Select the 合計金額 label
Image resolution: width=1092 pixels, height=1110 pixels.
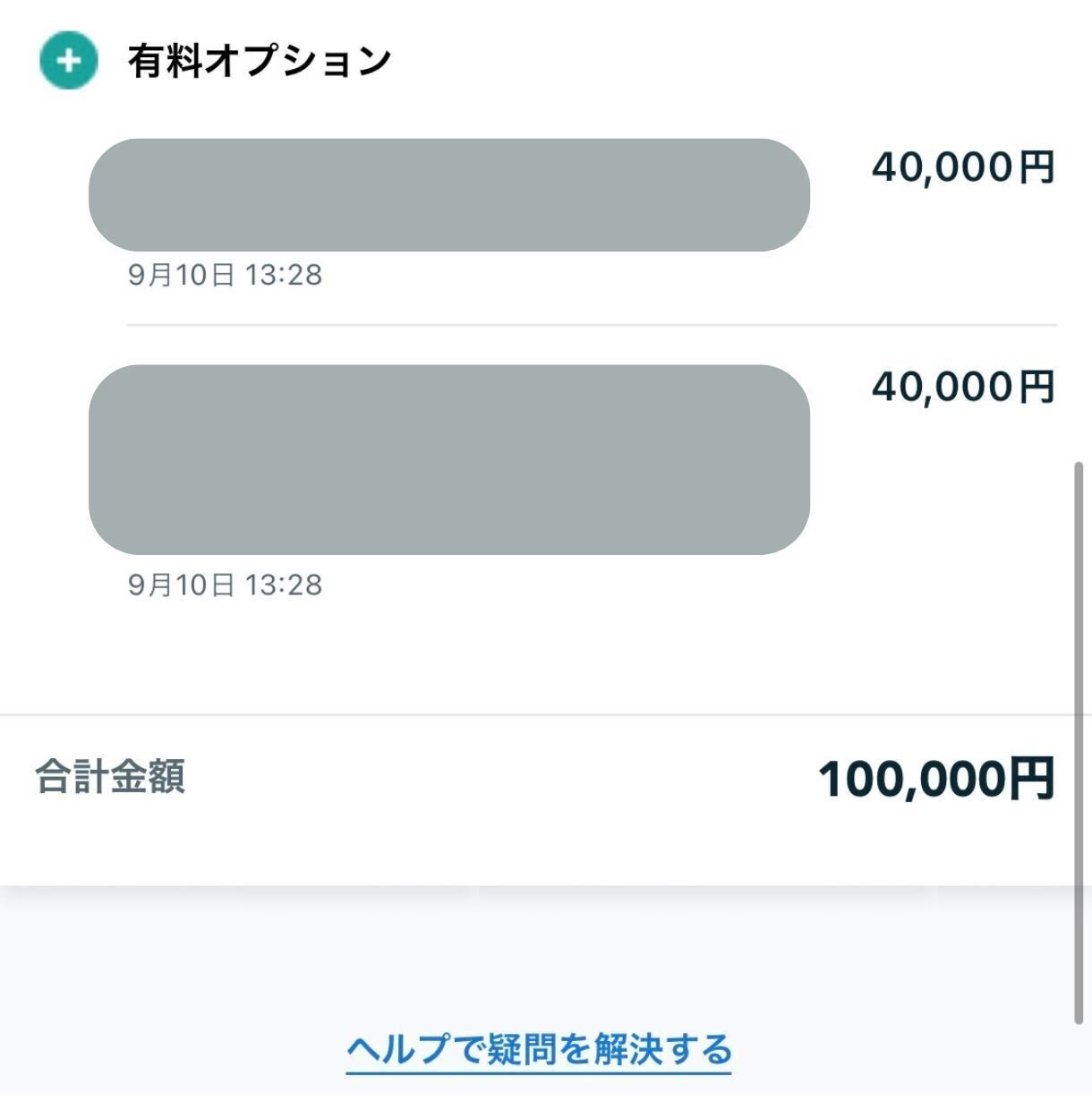click(x=110, y=776)
